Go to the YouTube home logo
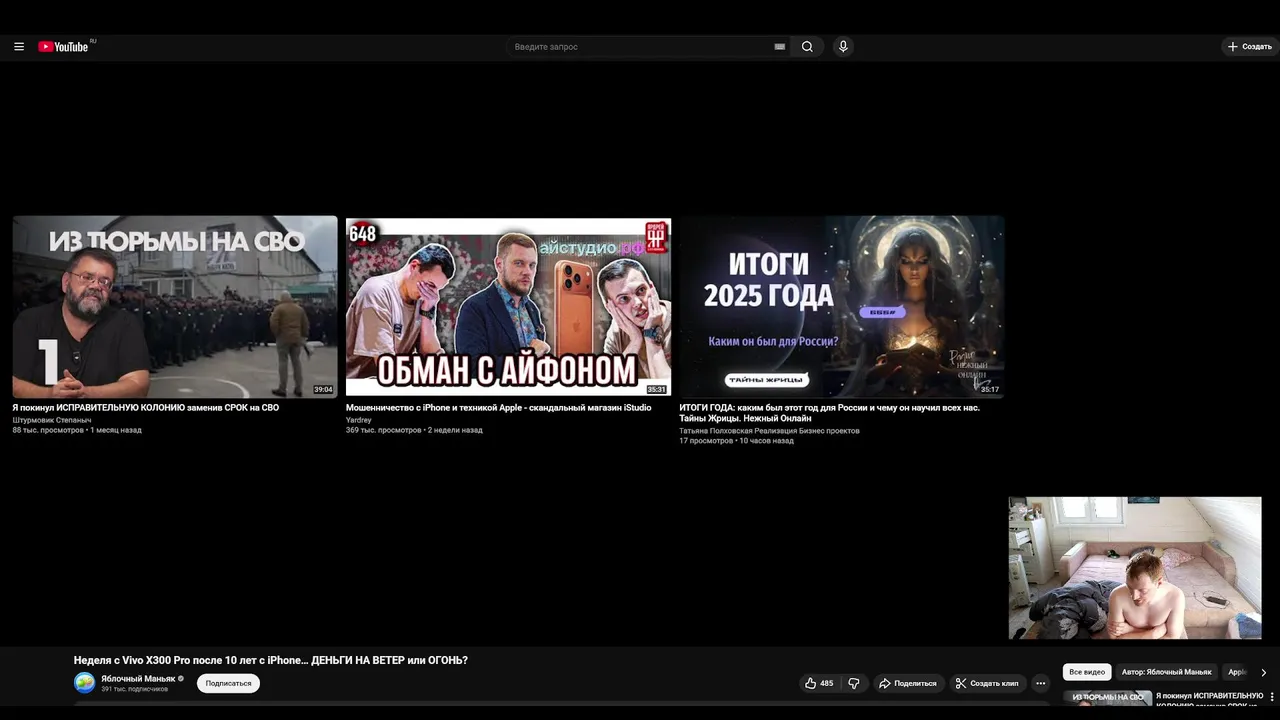The image size is (1280, 720). 64,47
